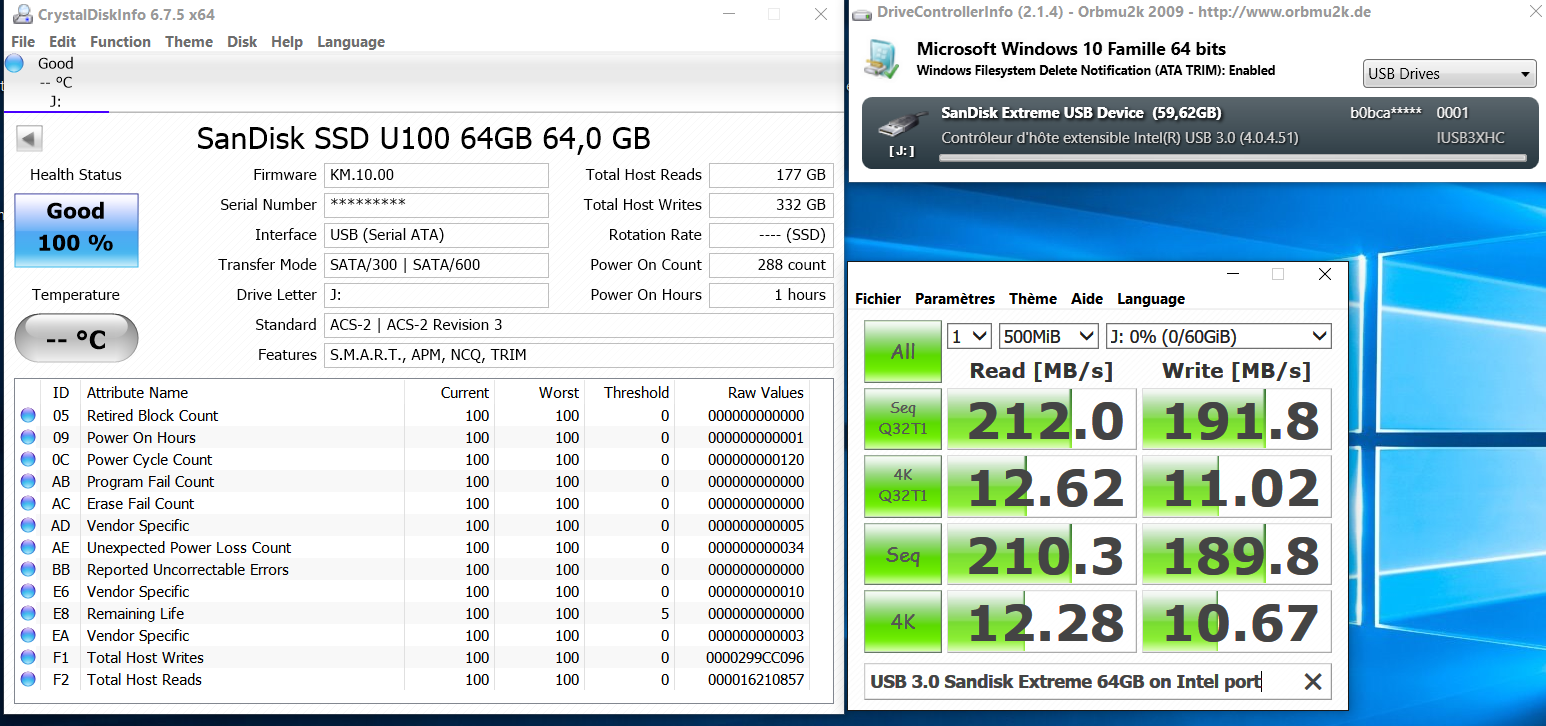Click status orb for Total Host Reads row
Image resolution: width=1546 pixels, height=726 pixels.
click(x=28, y=679)
